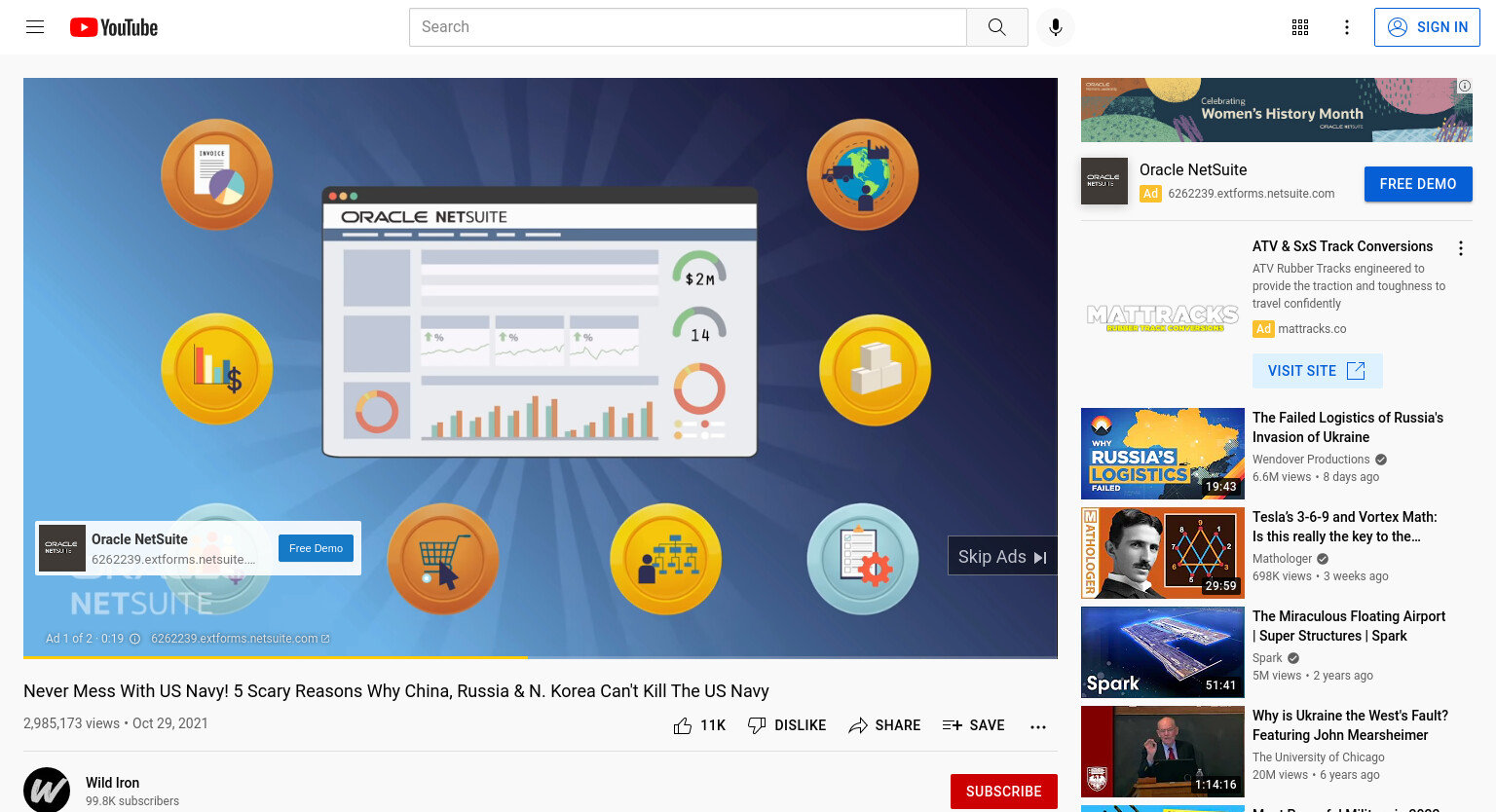Open Why is Ukraine West's Fault title
Image resolution: width=1496 pixels, height=812 pixels.
point(1350,725)
